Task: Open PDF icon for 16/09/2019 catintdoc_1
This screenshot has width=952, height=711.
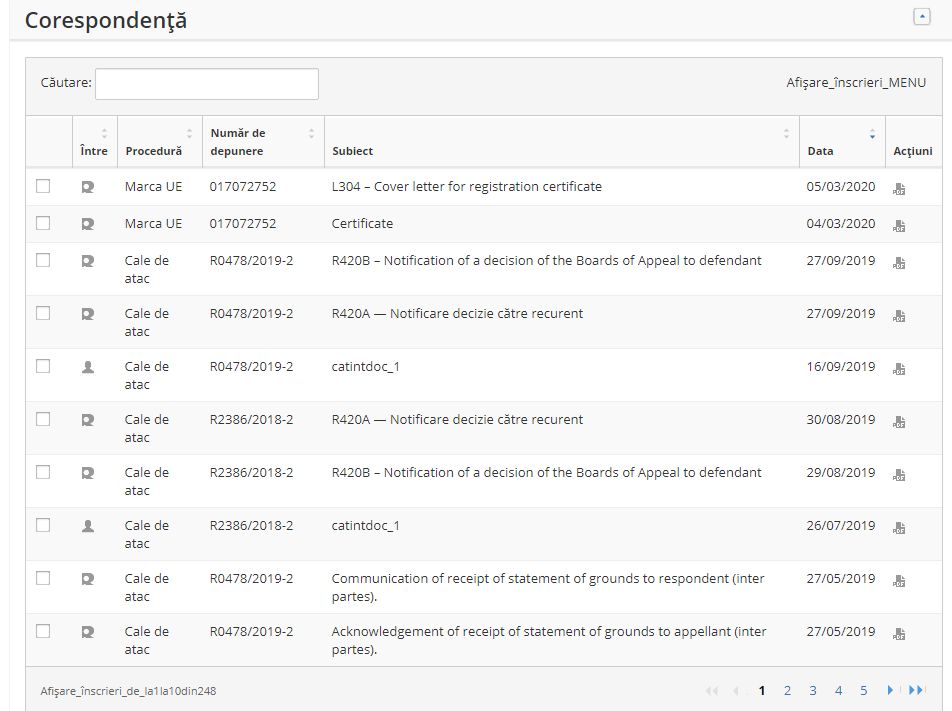Action: coord(899,368)
